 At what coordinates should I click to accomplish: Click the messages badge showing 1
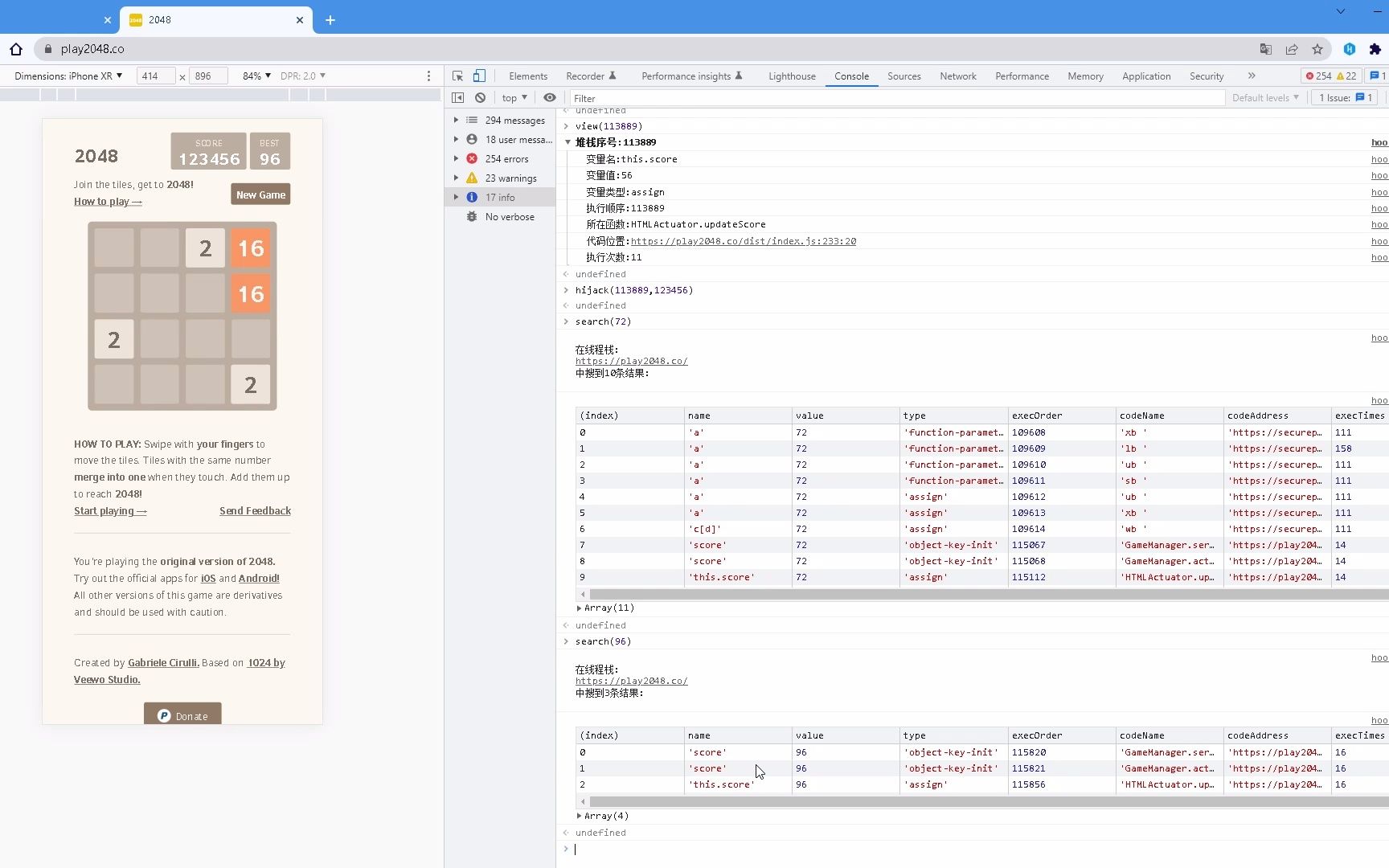click(x=1378, y=76)
